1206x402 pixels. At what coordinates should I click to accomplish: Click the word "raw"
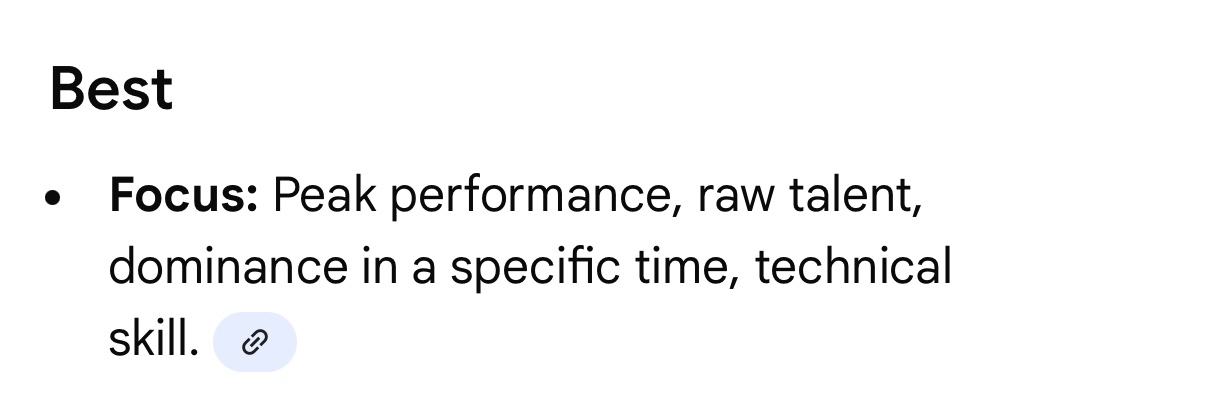click(x=736, y=198)
